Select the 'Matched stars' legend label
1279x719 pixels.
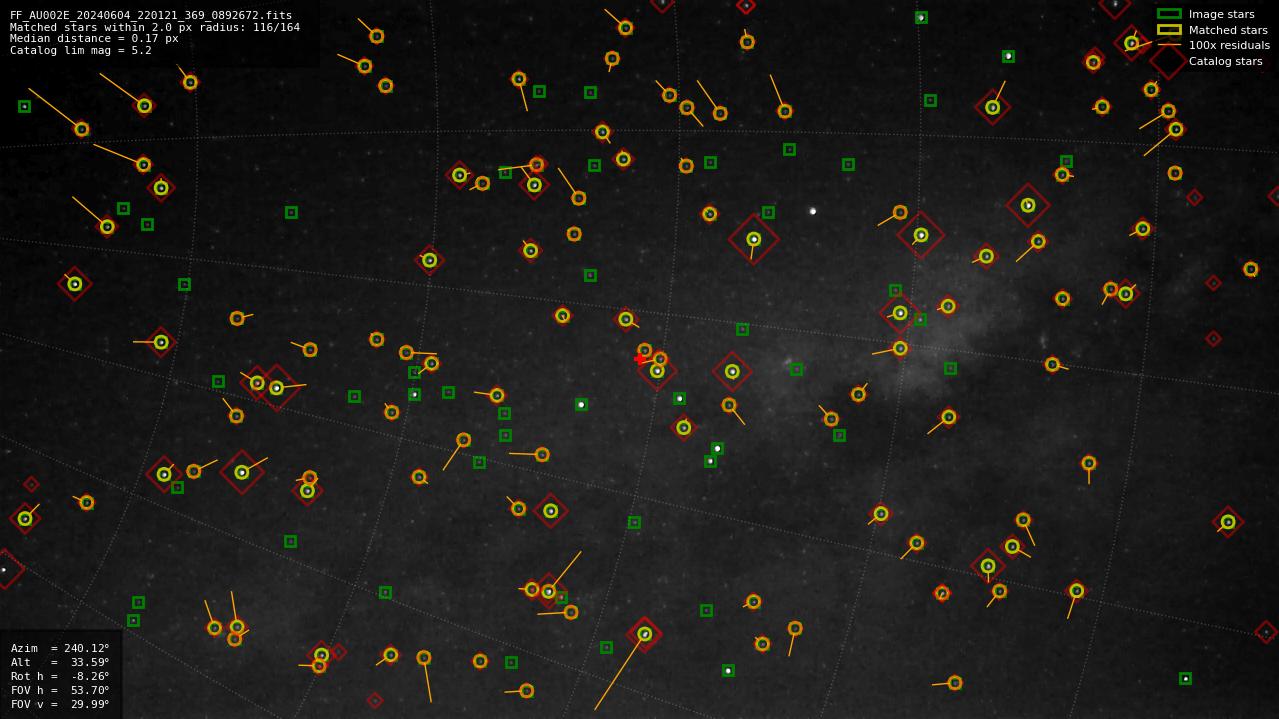tap(1228, 30)
